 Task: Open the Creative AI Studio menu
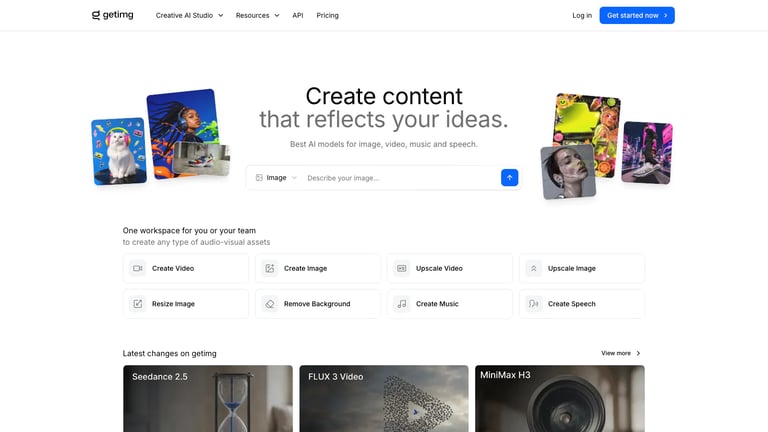click(190, 15)
